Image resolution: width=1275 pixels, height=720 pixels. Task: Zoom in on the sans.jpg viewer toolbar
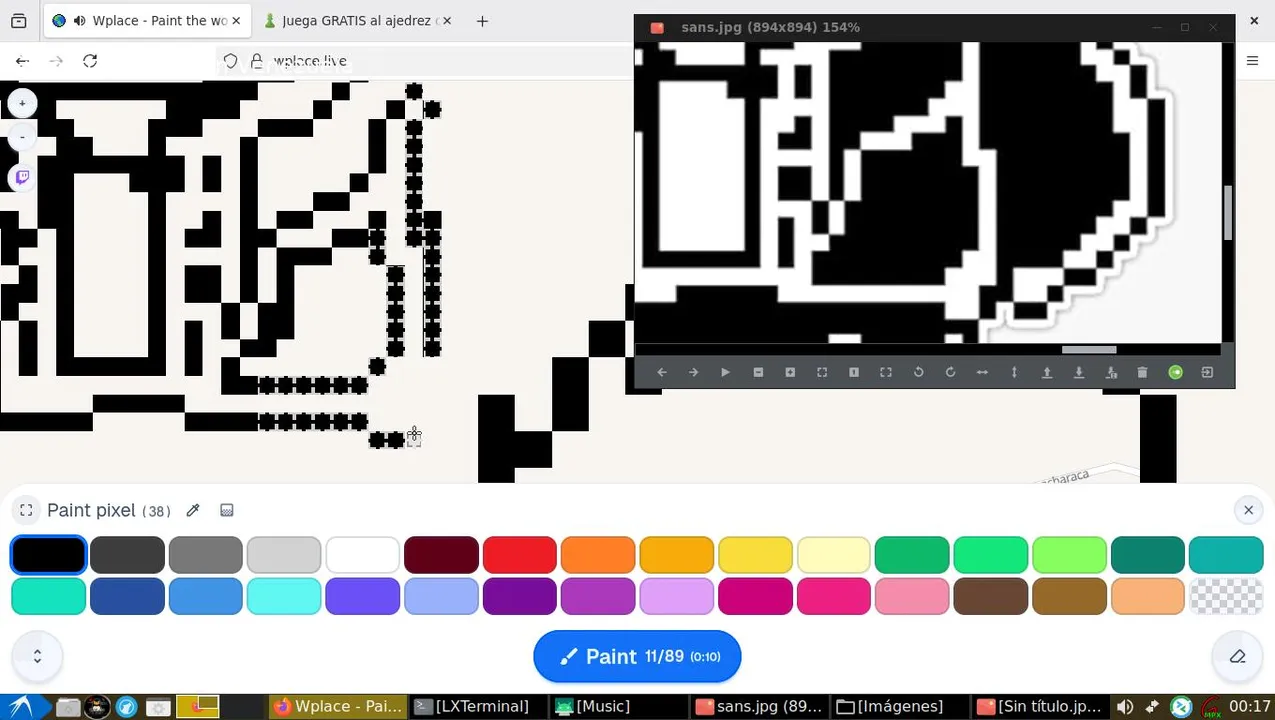pyautogui.click(x=790, y=372)
